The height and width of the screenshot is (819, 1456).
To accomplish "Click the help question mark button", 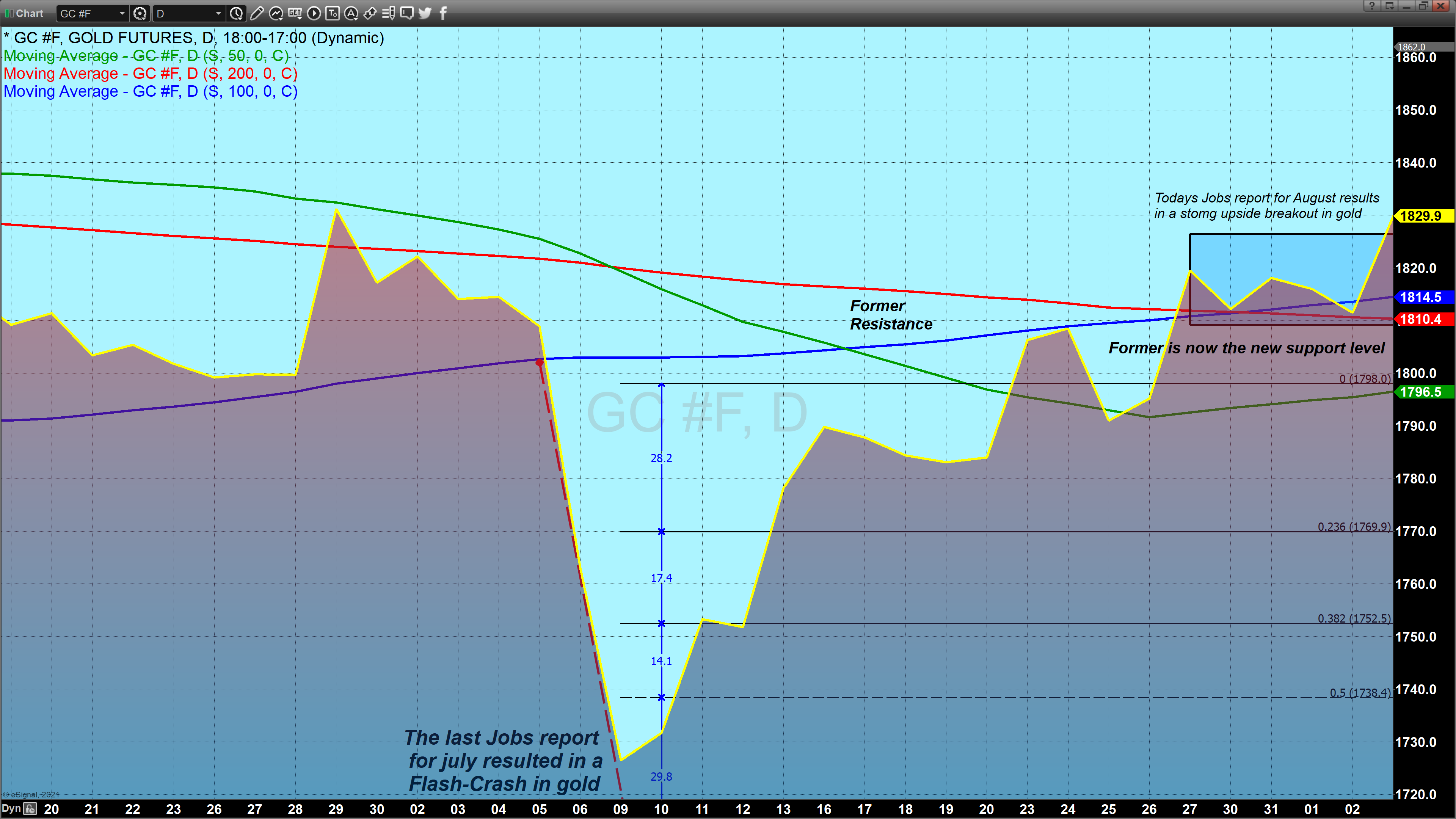I will click(1372, 6).
